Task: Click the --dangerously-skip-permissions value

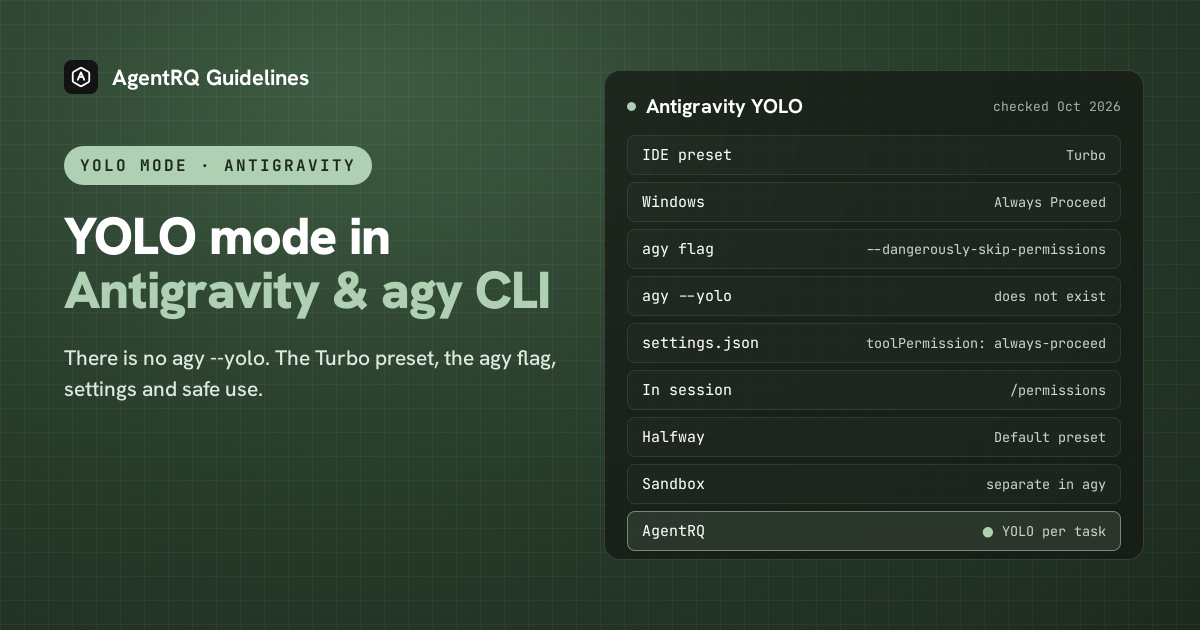Action: 986,249
